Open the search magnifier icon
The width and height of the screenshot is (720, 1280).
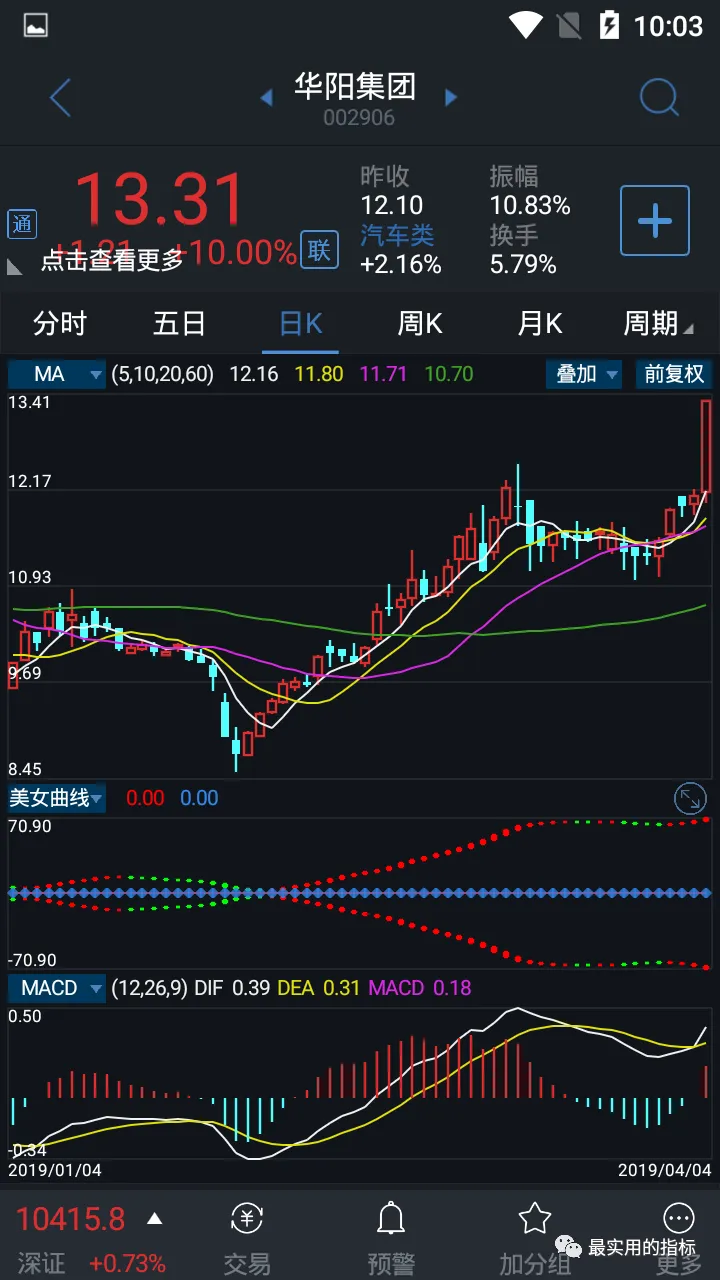[659, 98]
